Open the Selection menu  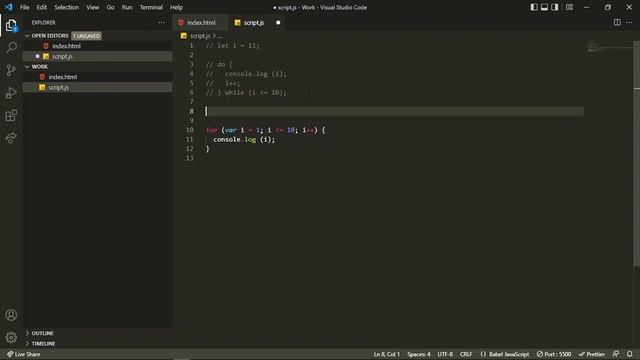click(67, 7)
